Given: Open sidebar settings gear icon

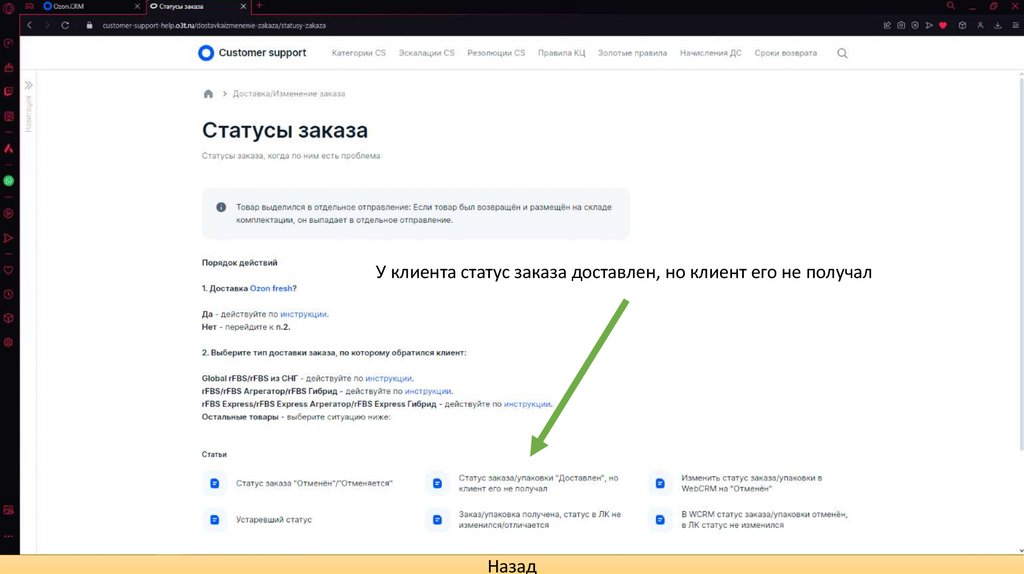Looking at the screenshot, I should [x=8, y=342].
